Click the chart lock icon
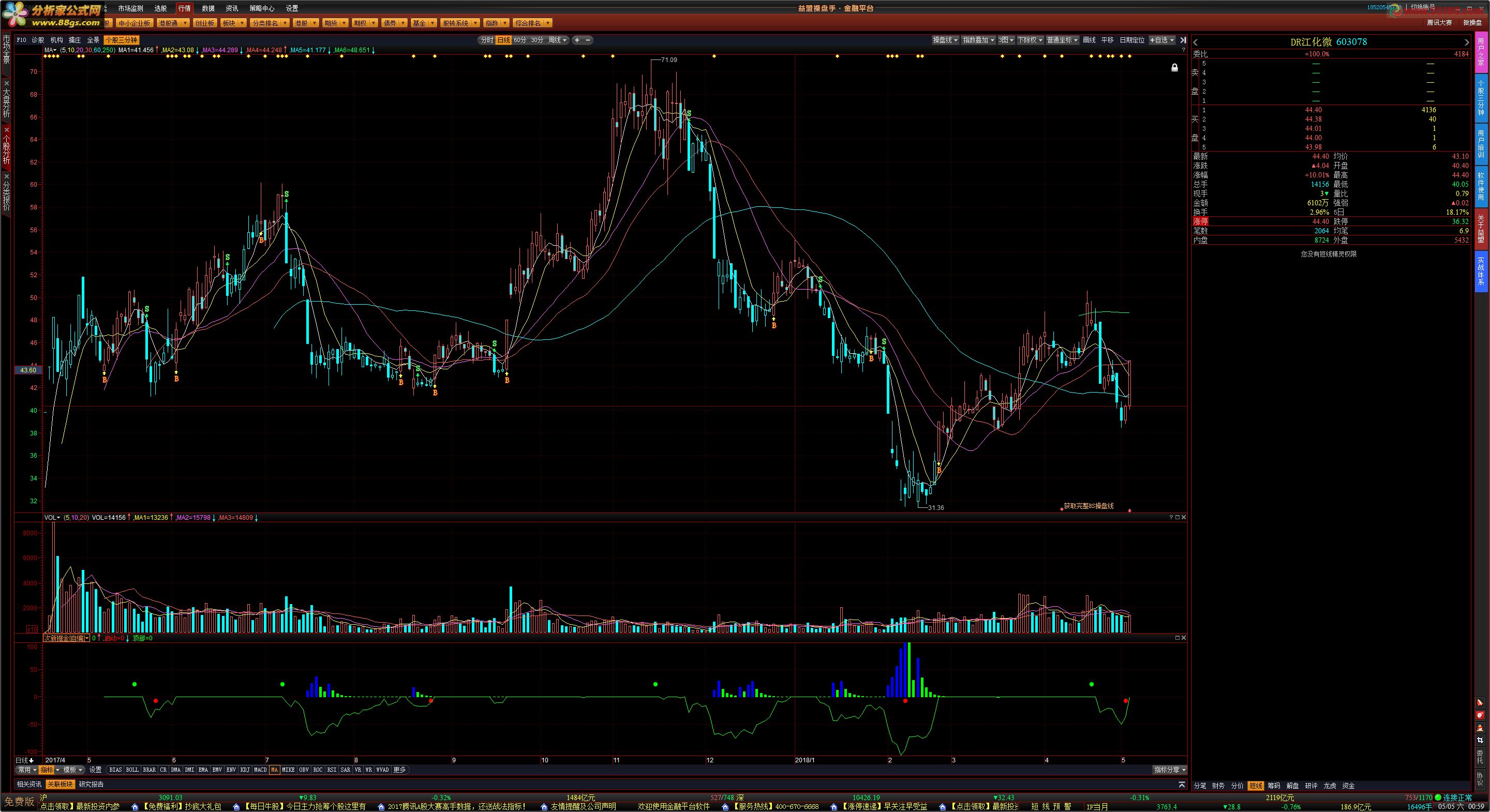 tap(1174, 68)
